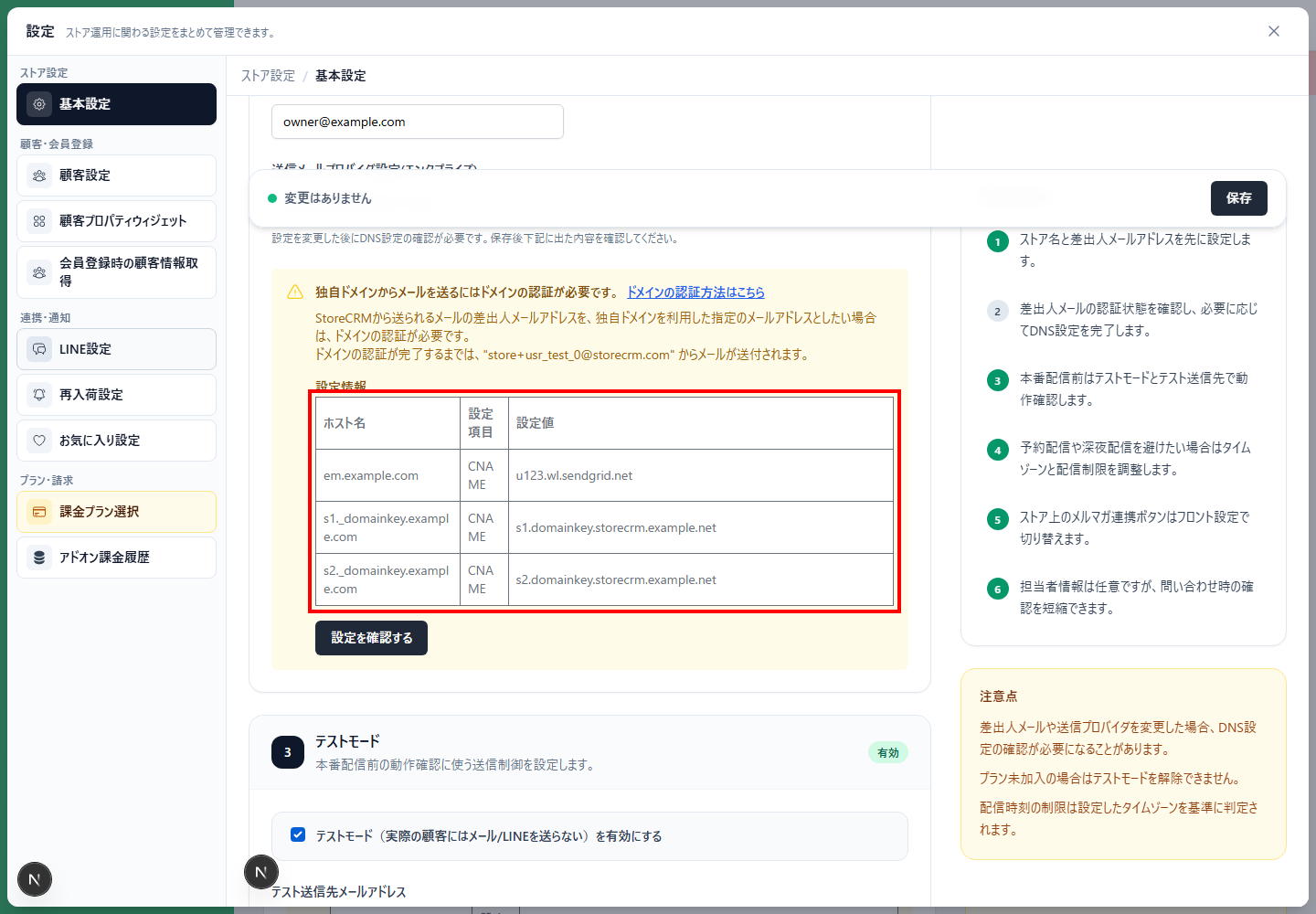The height and width of the screenshot is (914, 1316).
Task: Click the u123.wl.sendgrid.net value cell
Action: (x=700, y=475)
